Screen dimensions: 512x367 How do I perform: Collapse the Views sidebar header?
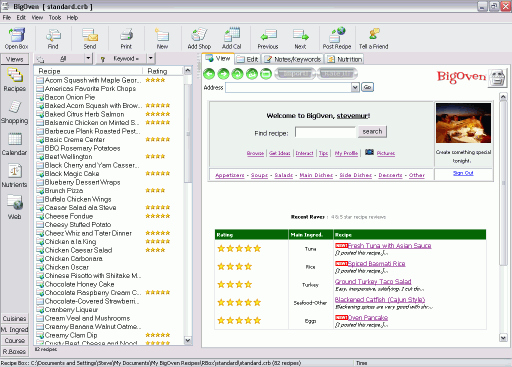tap(15, 59)
